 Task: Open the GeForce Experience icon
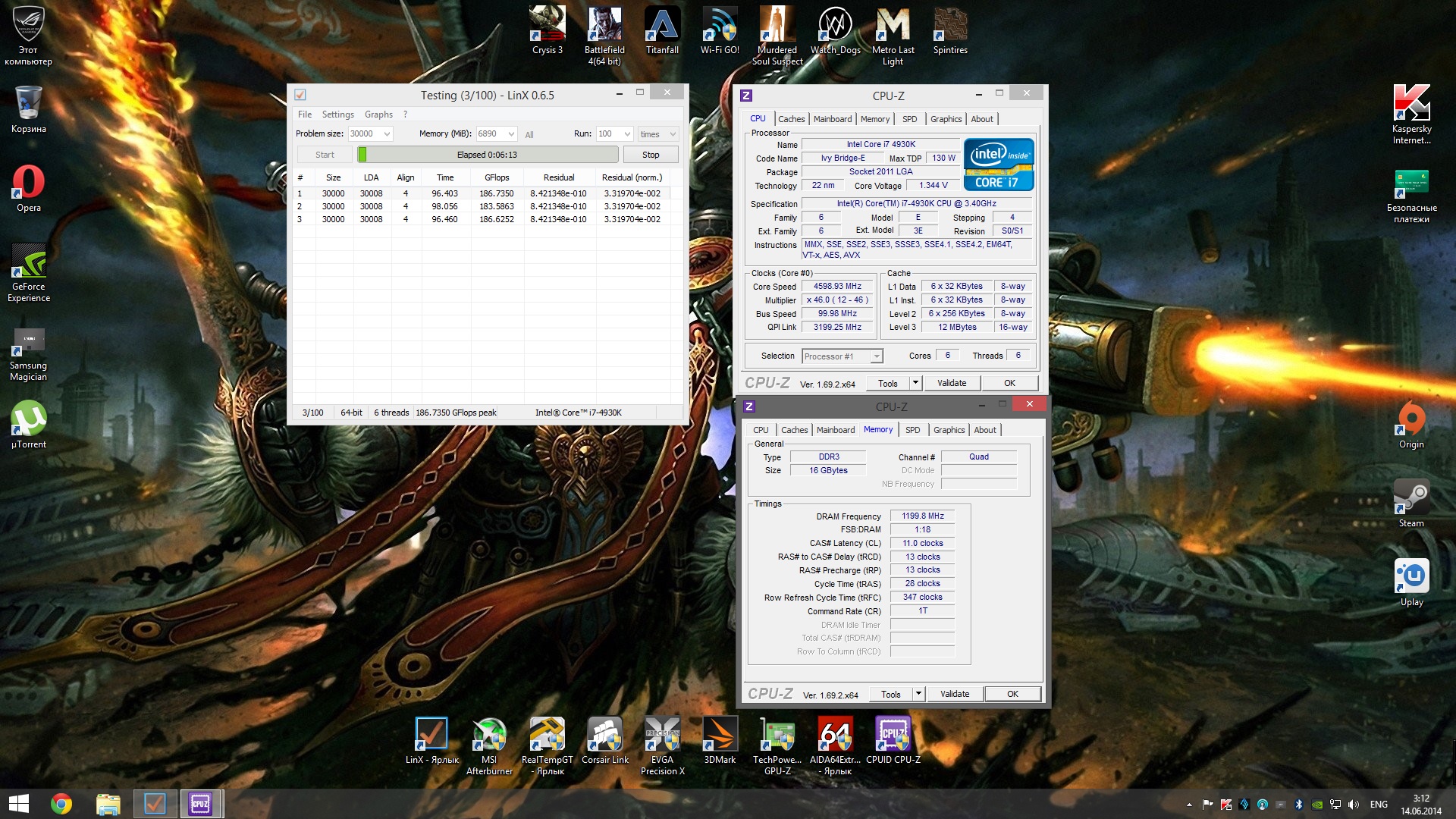click(28, 273)
